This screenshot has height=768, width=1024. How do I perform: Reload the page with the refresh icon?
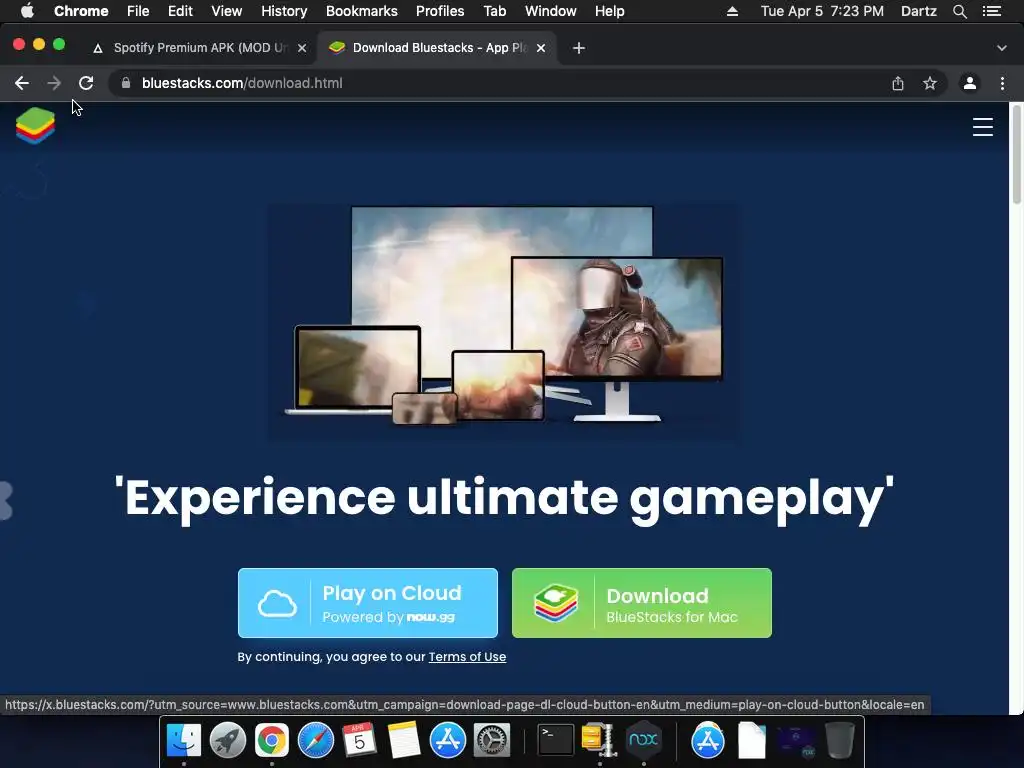click(86, 83)
